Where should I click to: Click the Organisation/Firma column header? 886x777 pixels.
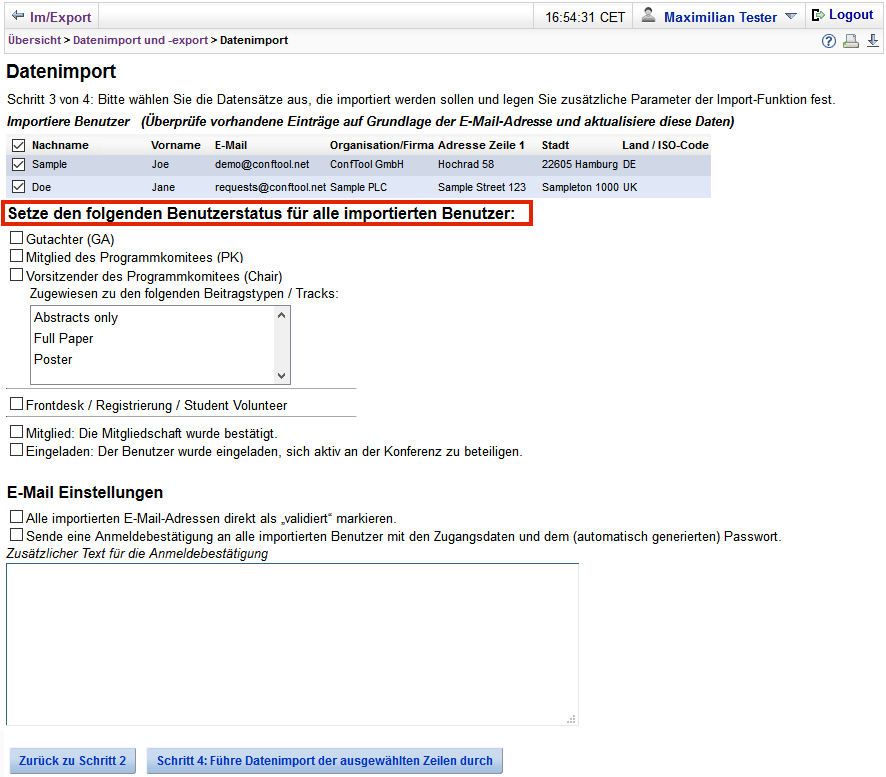pyautogui.click(x=382, y=145)
